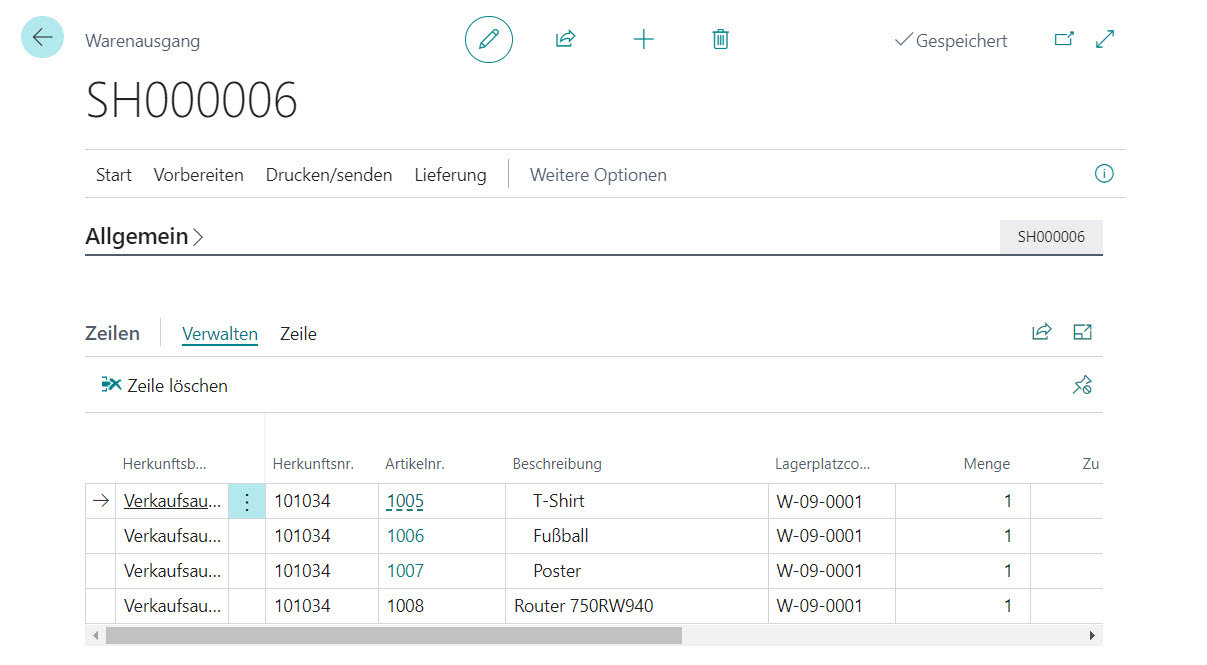The image size is (1207, 665).
Task: Maximize the Zeilen lines section
Action: click(x=1082, y=332)
